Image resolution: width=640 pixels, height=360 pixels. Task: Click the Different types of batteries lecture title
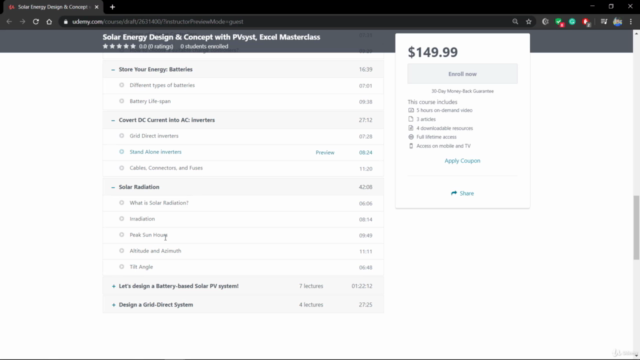[x=162, y=85]
